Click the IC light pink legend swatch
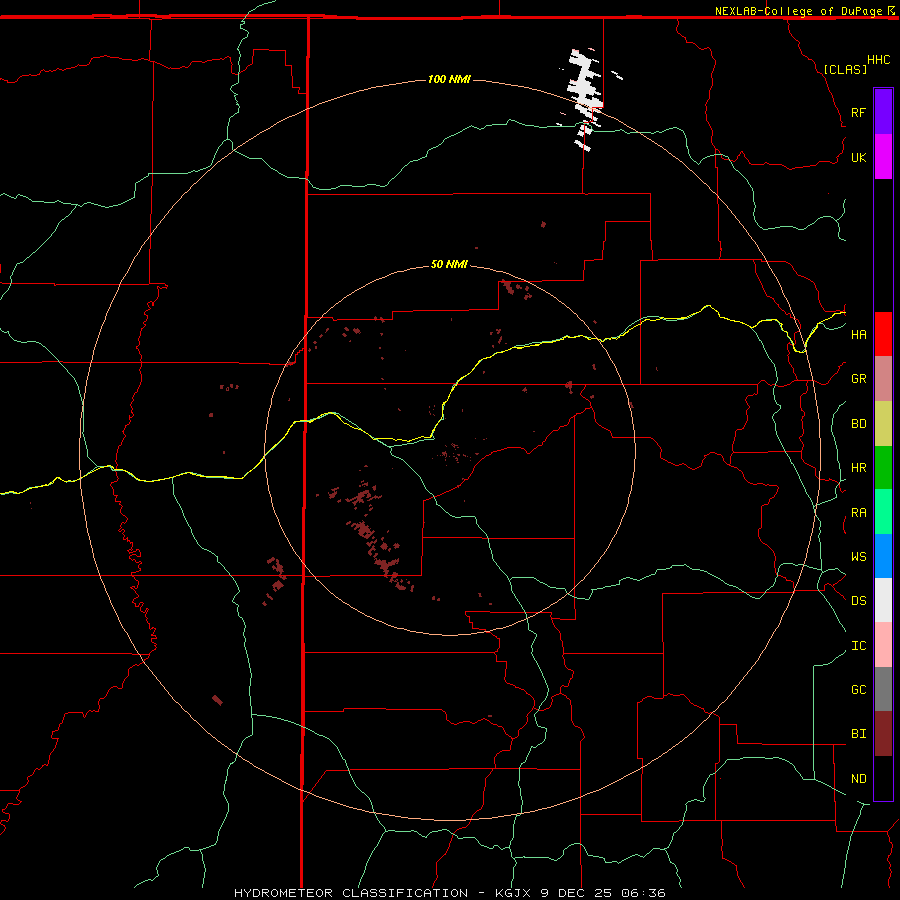900x900 pixels. pyautogui.click(x=883, y=645)
